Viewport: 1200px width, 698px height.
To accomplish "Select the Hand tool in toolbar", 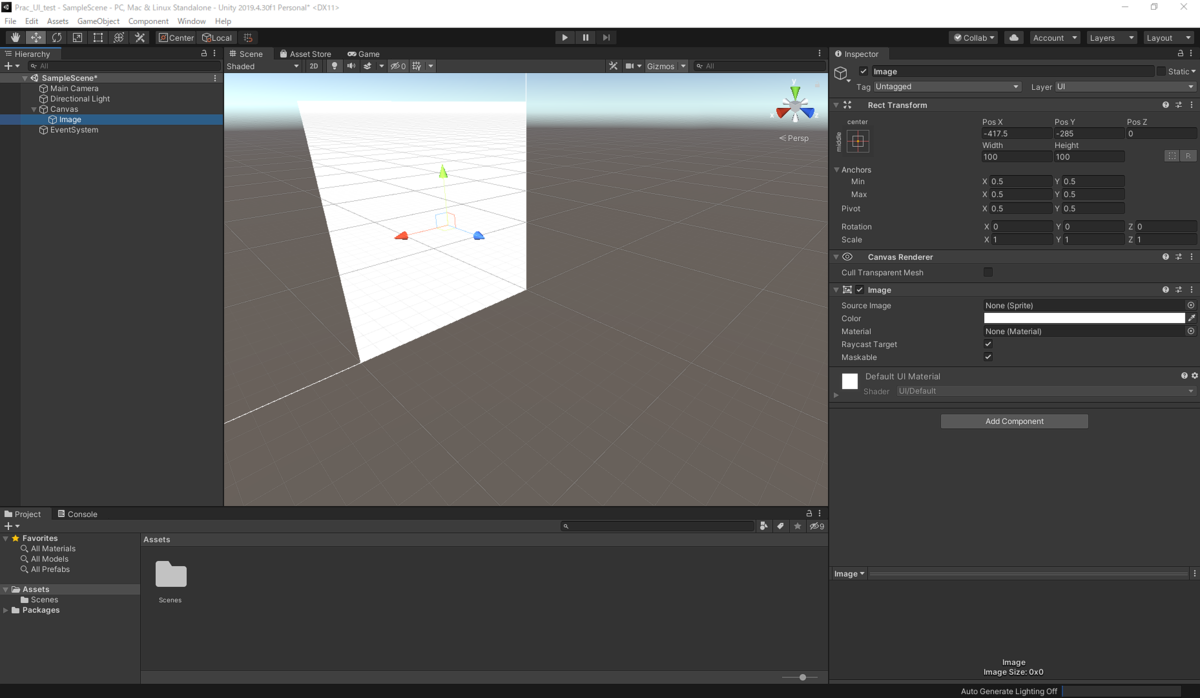I will click(x=15, y=37).
